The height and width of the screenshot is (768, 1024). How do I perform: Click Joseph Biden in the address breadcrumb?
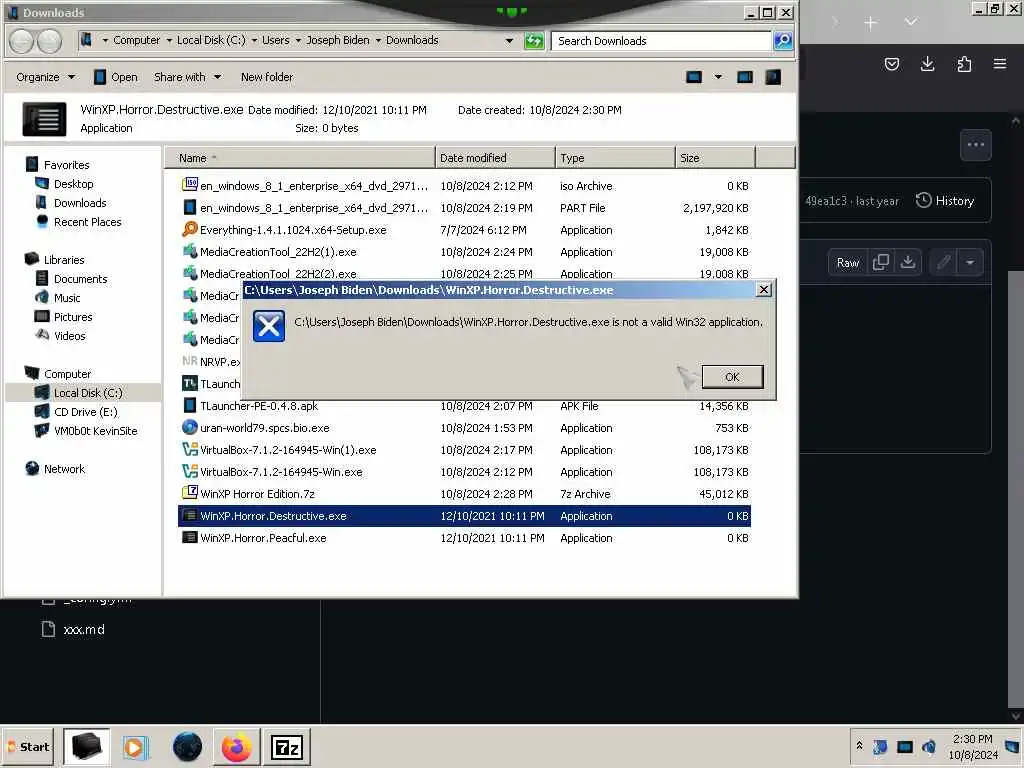click(338, 40)
